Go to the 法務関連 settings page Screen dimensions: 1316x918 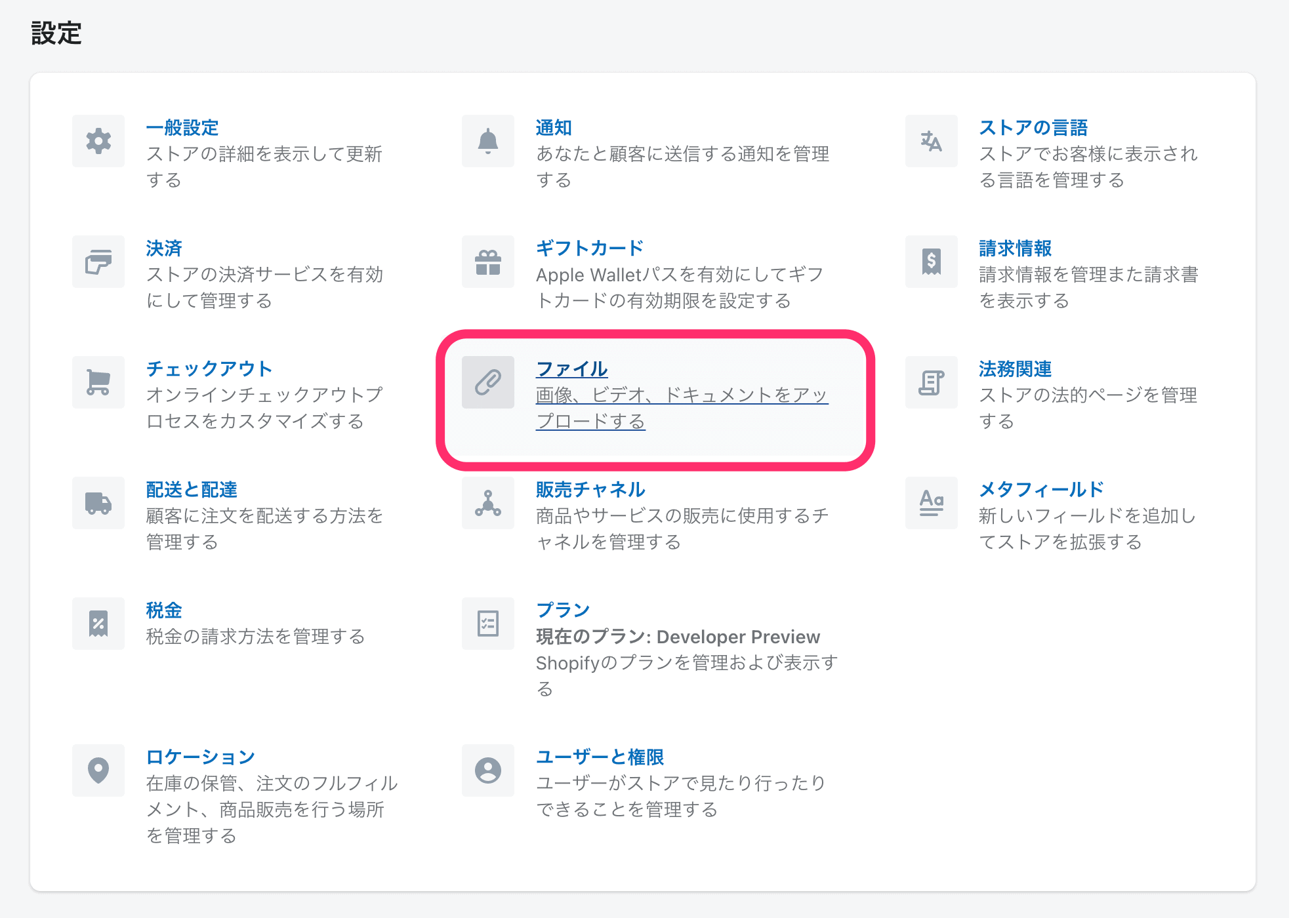click(x=1015, y=369)
